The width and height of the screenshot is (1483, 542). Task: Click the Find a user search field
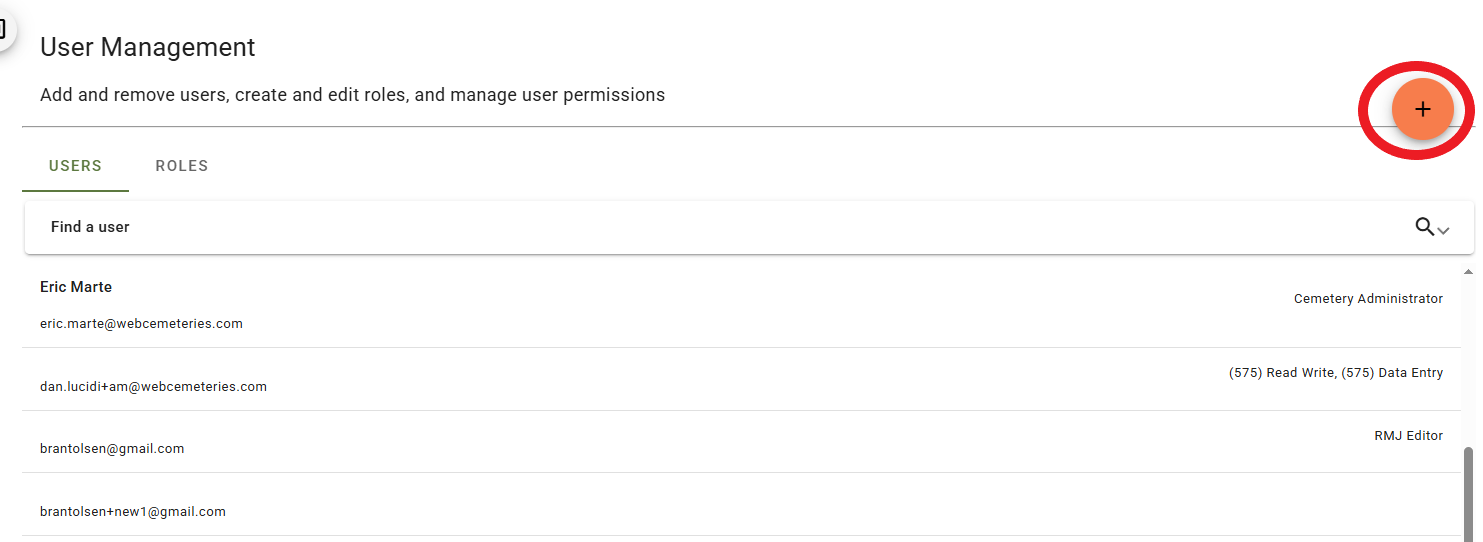coord(700,227)
